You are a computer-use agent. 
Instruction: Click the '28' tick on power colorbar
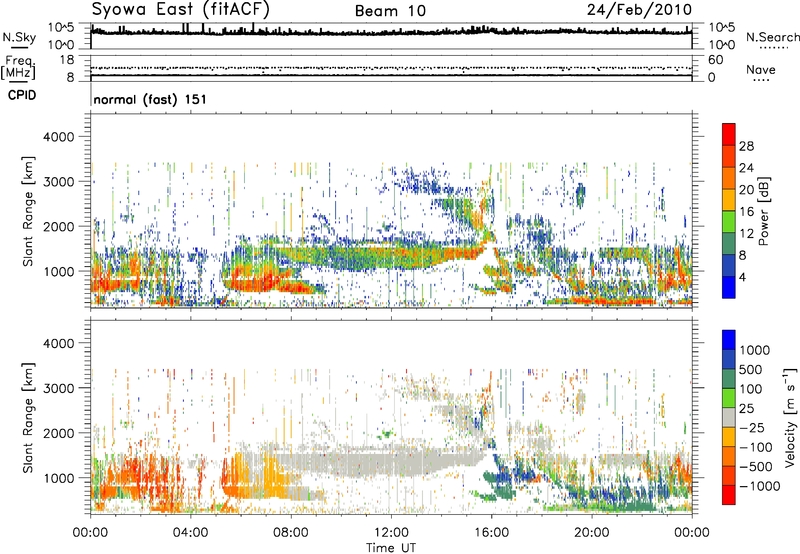tap(746, 146)
